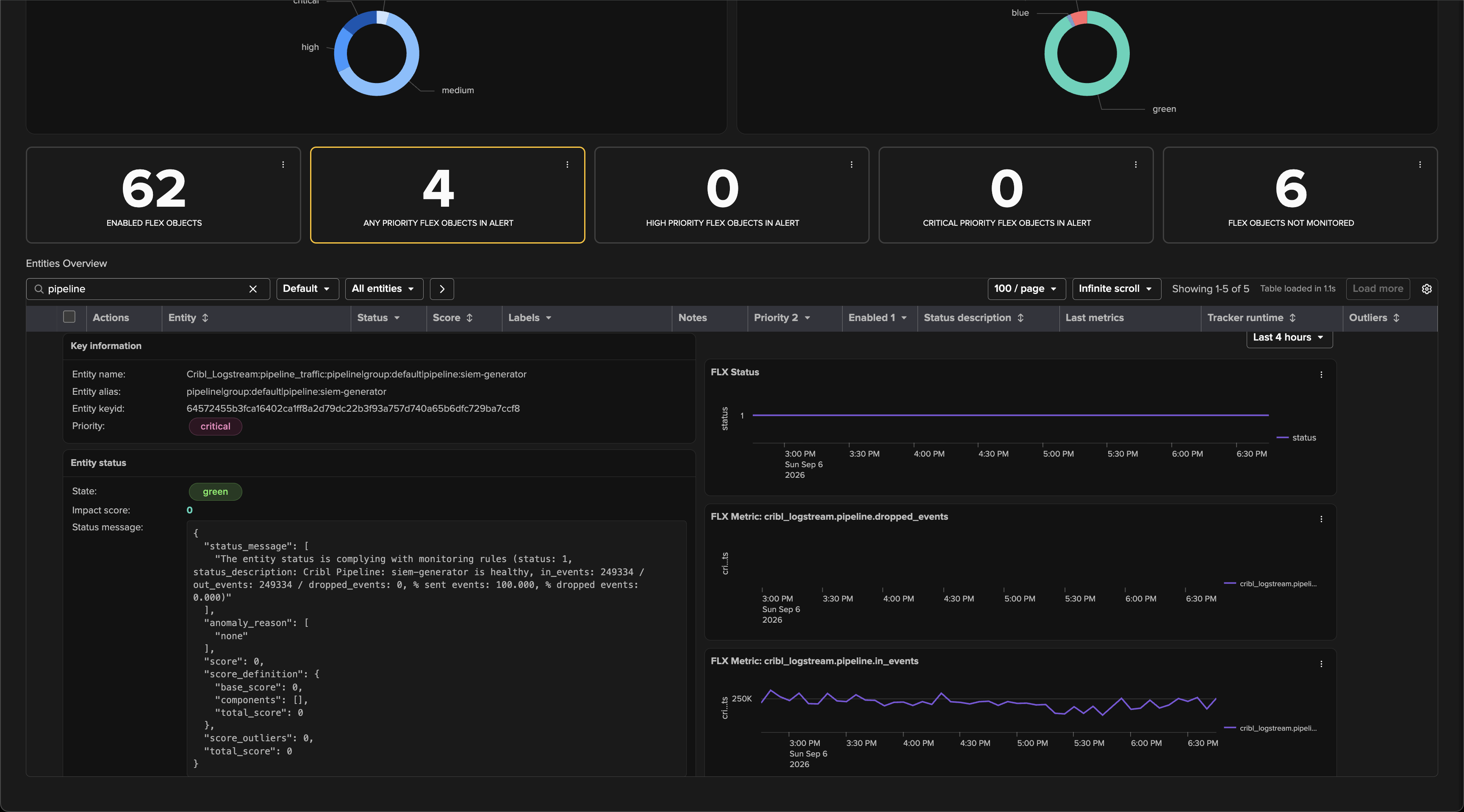Open the Enabled 1 column filter
This screenshot has height=812, width=1464.
tap(904, 318)
